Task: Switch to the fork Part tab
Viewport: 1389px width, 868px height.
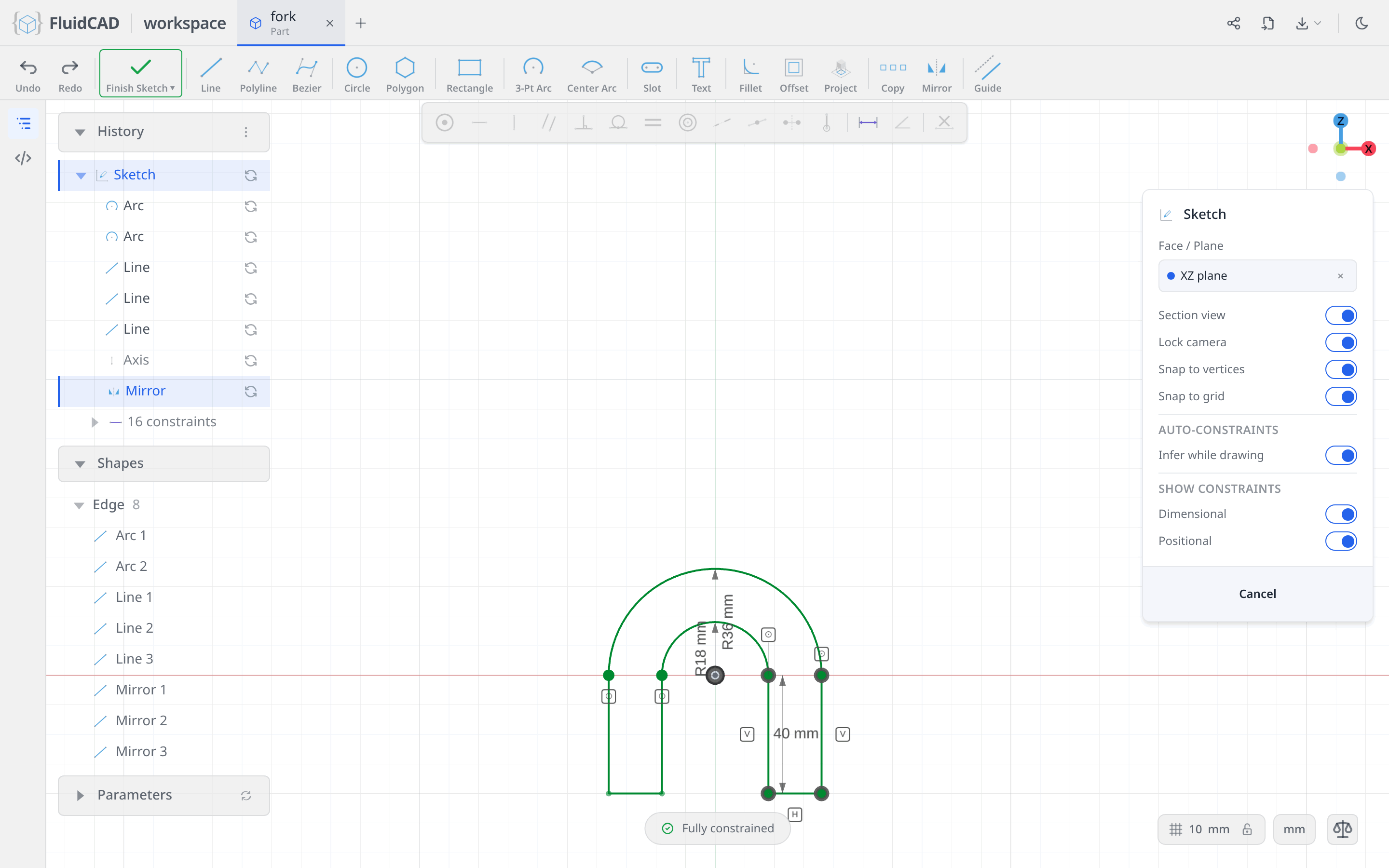Action: (291, 23)
